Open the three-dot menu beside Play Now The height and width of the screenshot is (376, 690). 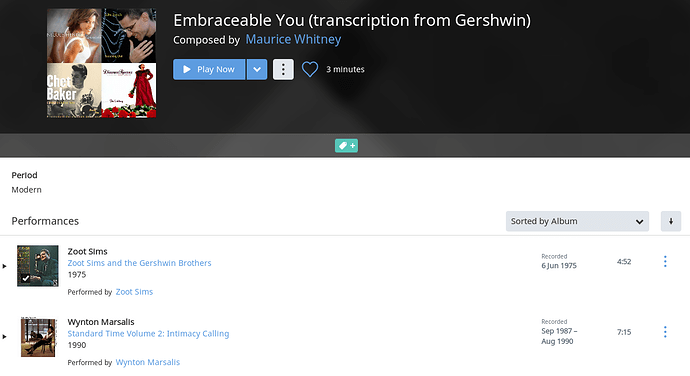[283, 69]
